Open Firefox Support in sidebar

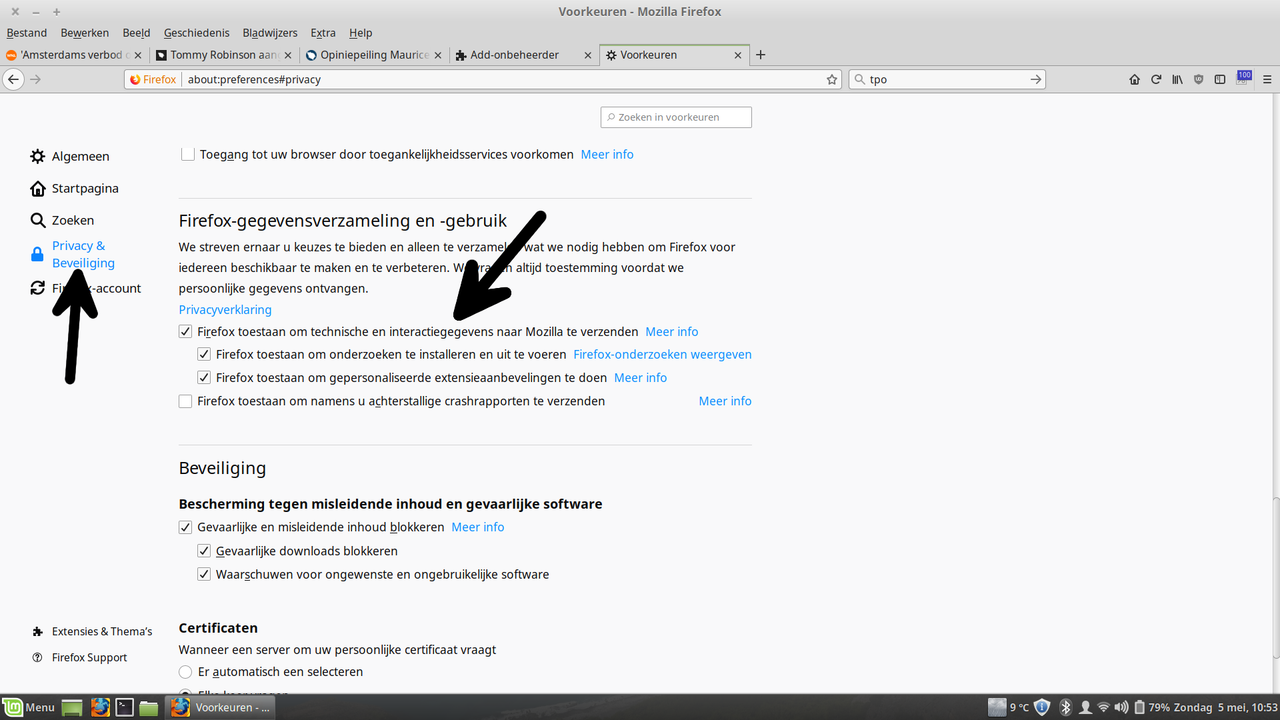point(79,657)
